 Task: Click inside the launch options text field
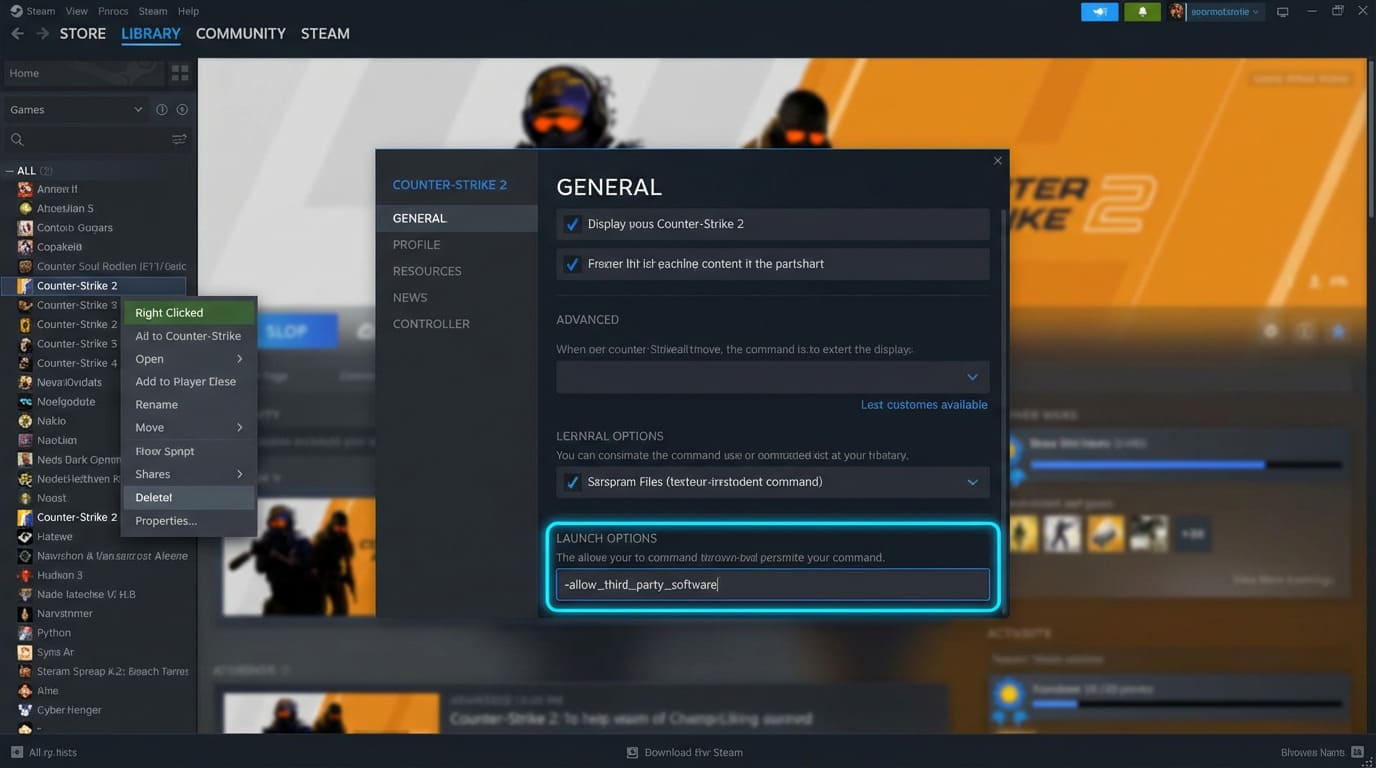coord(772,583)
